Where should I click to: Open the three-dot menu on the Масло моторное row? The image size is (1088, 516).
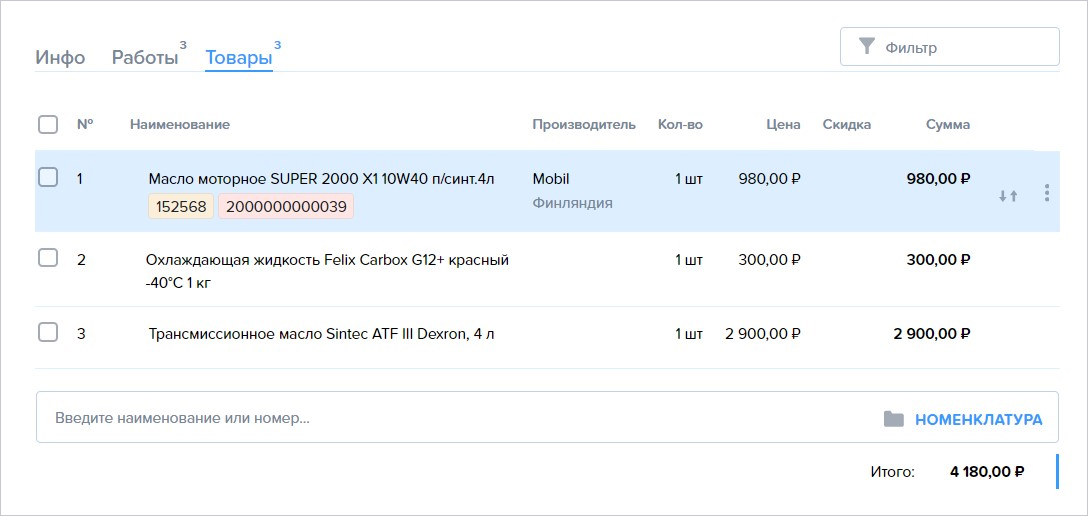[1046, 193]
